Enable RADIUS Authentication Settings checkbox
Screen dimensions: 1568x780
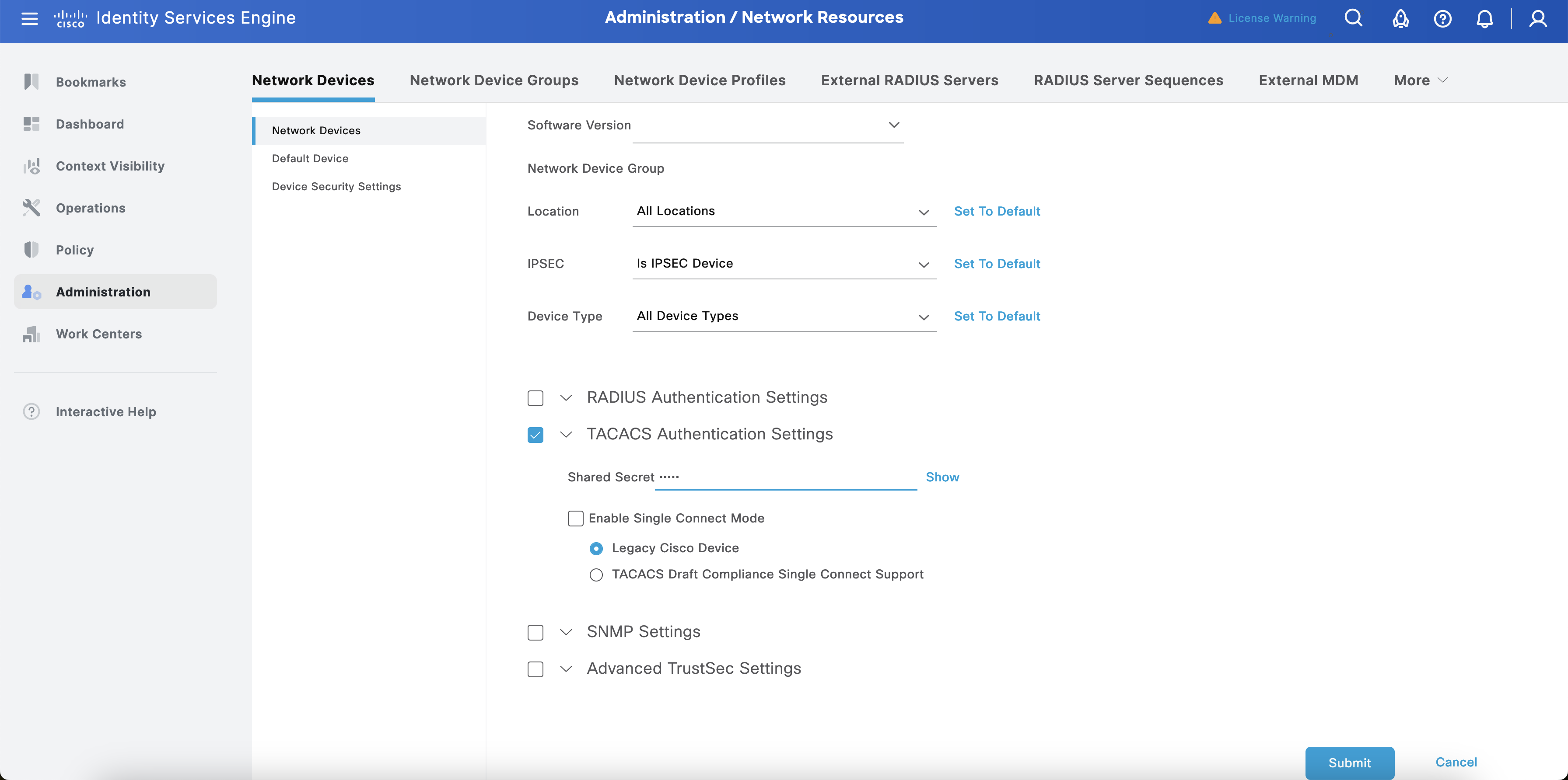click(x=535, y=398)
